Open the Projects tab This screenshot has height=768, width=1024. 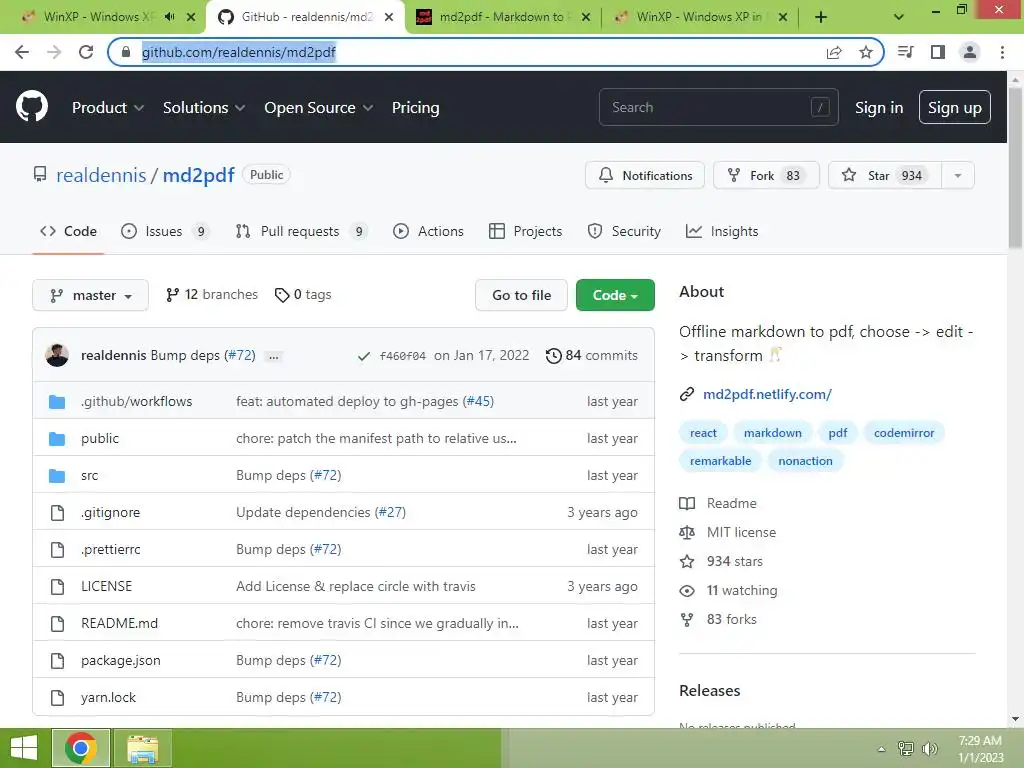(526, 231)
